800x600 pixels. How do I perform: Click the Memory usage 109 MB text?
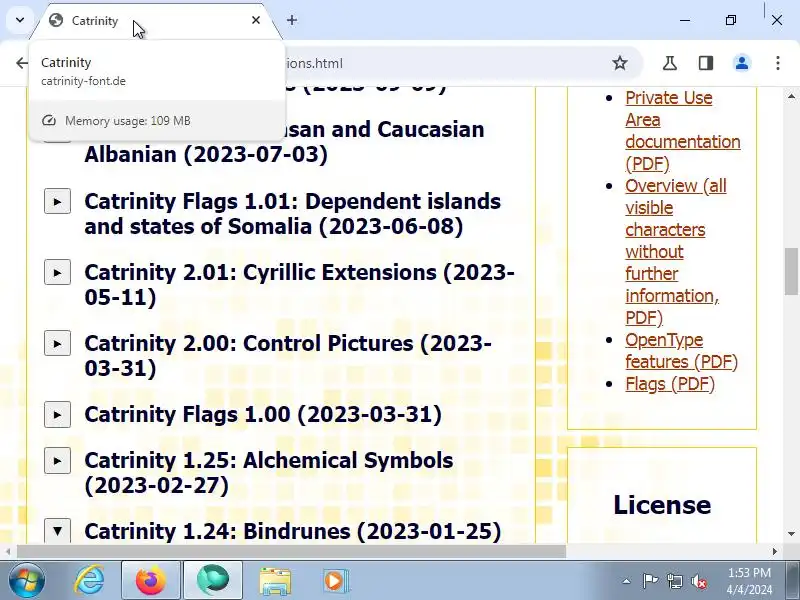tap(128, 121)
